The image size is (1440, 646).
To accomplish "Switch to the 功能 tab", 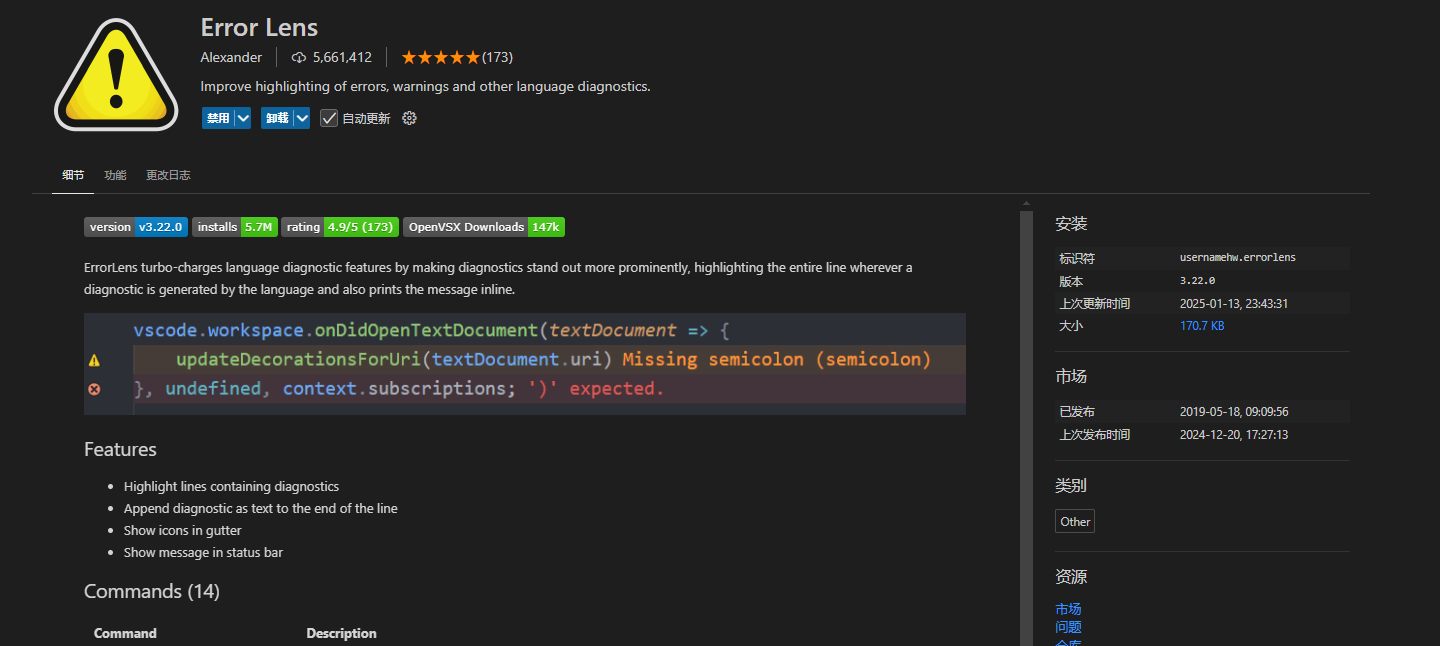I will pos(115,175).
